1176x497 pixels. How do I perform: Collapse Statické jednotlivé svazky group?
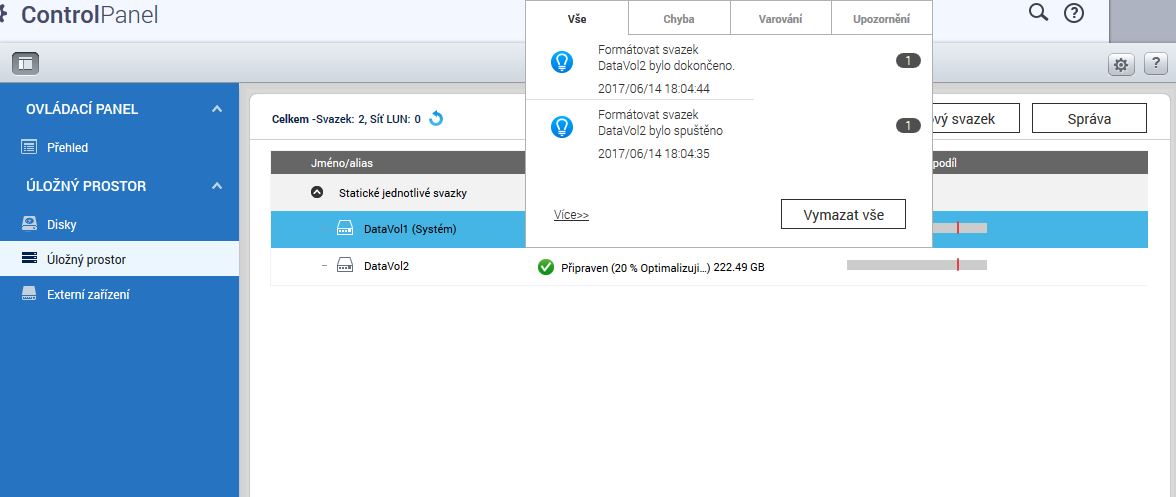pyautogui.click(x=317, y=192)
